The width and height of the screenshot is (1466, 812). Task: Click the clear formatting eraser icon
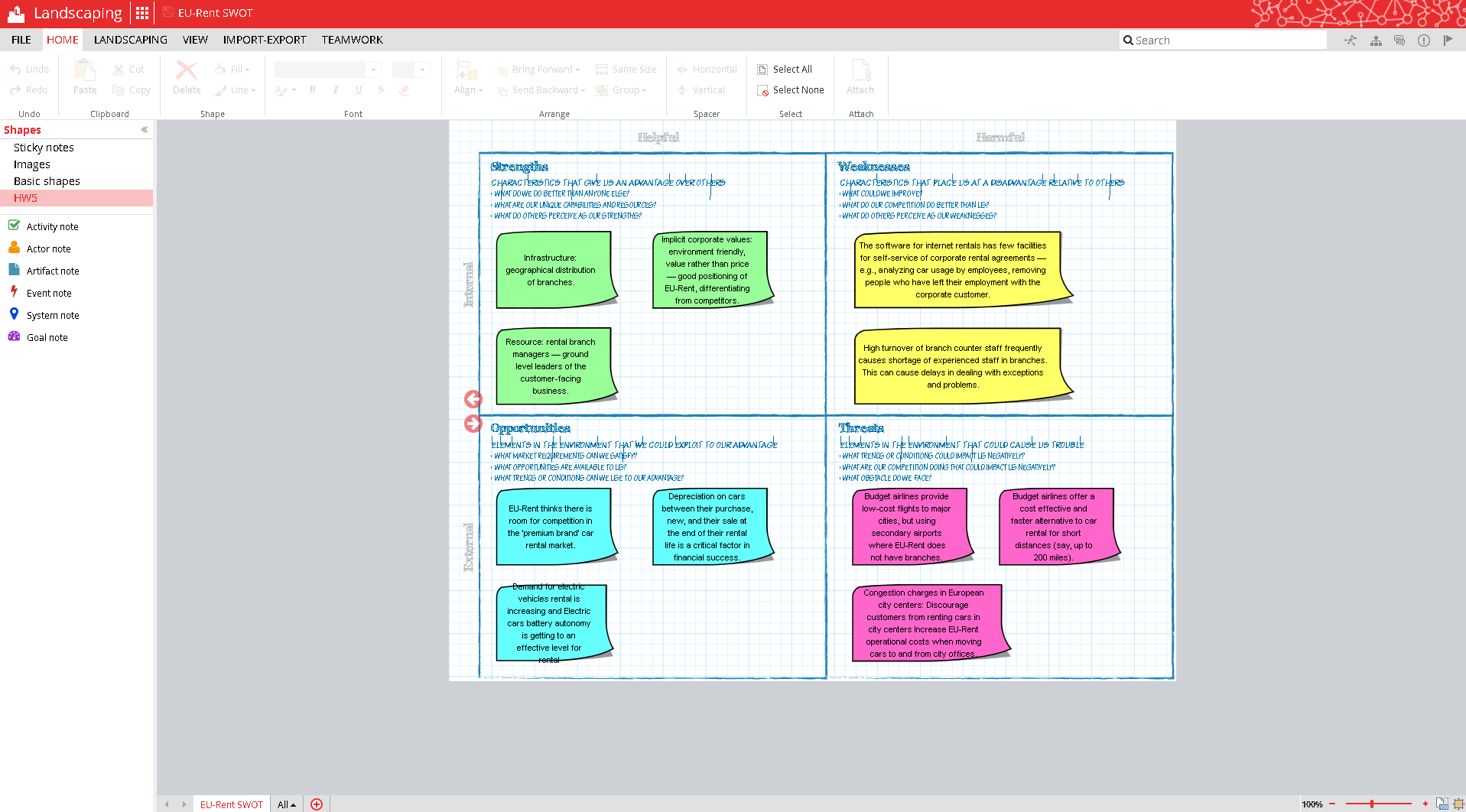click(405, 90)
